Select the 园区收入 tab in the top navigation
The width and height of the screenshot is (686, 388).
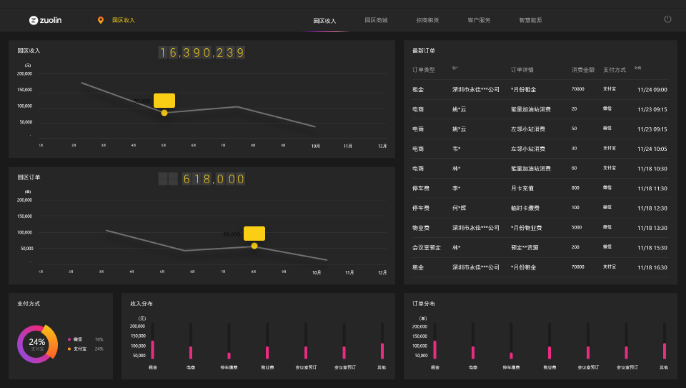coord(325,21)
